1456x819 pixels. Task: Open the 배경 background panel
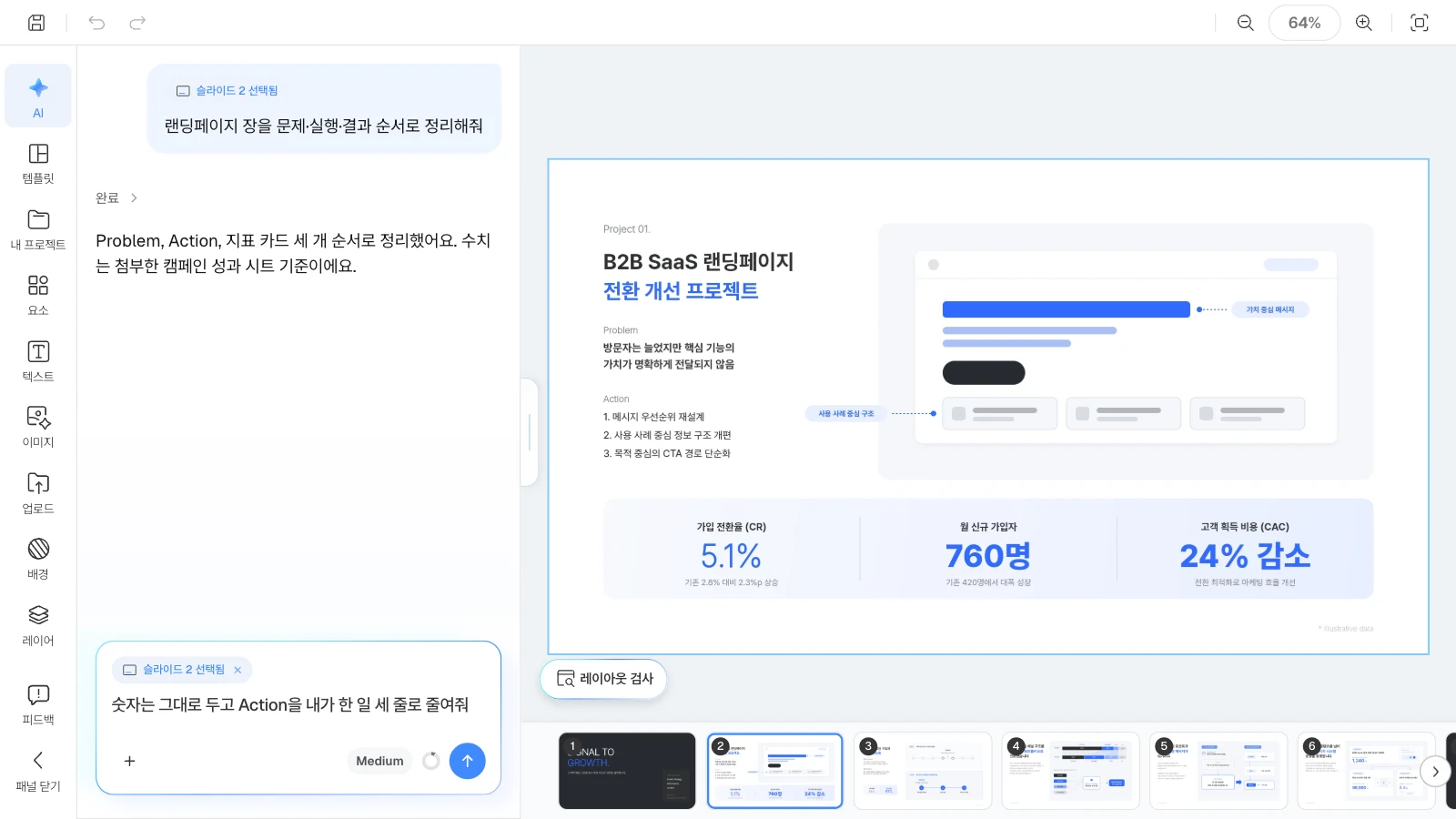[38, 559]
